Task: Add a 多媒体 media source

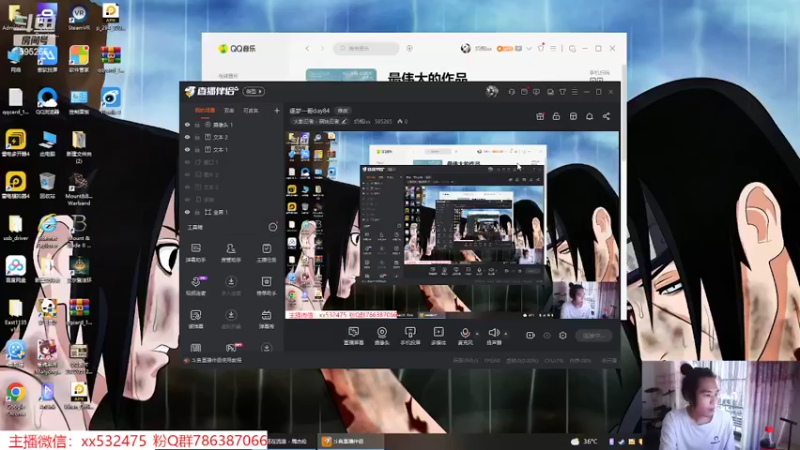Action: (438, 336)
